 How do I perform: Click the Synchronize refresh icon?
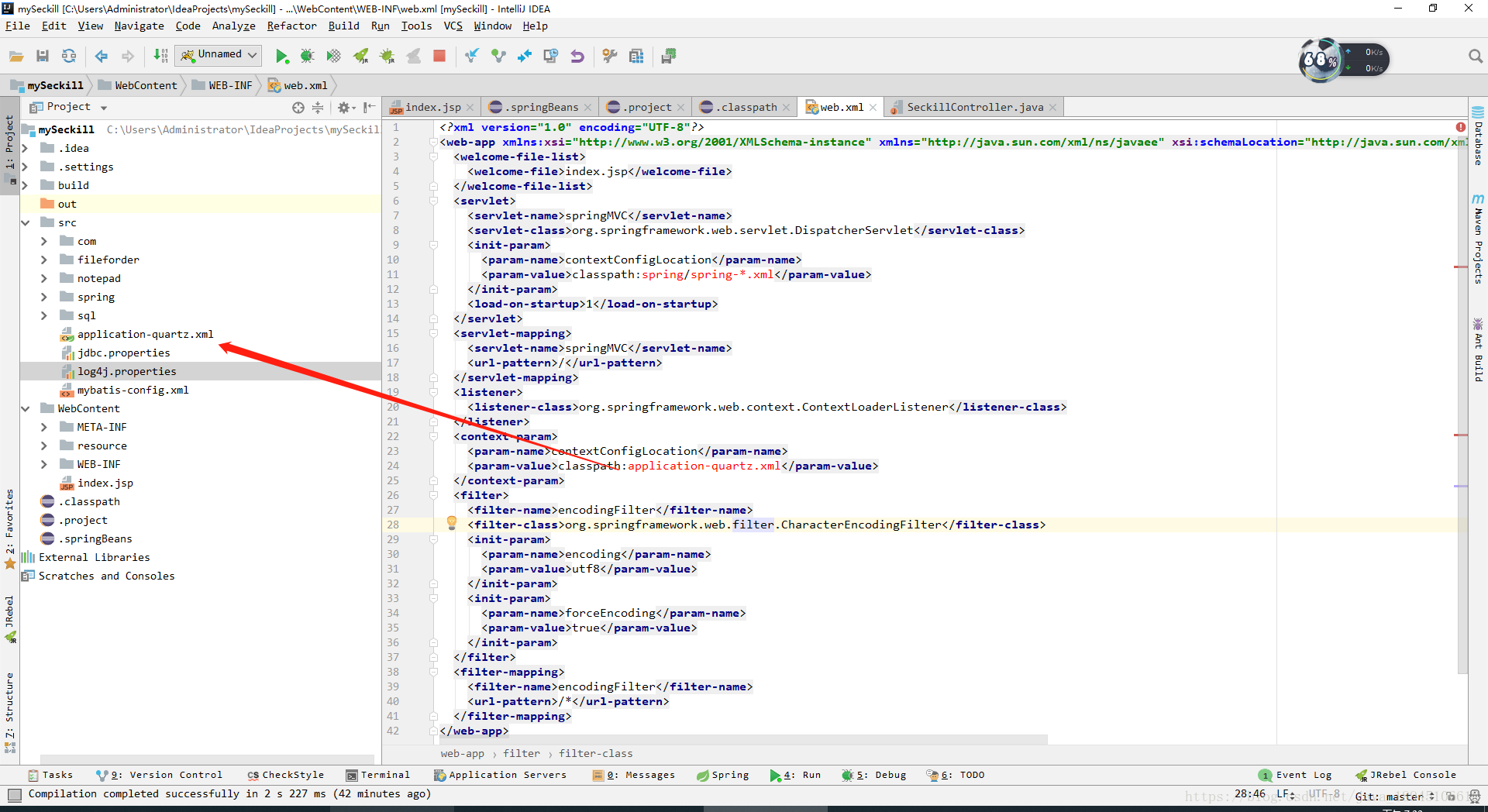[x=69, y=56]
